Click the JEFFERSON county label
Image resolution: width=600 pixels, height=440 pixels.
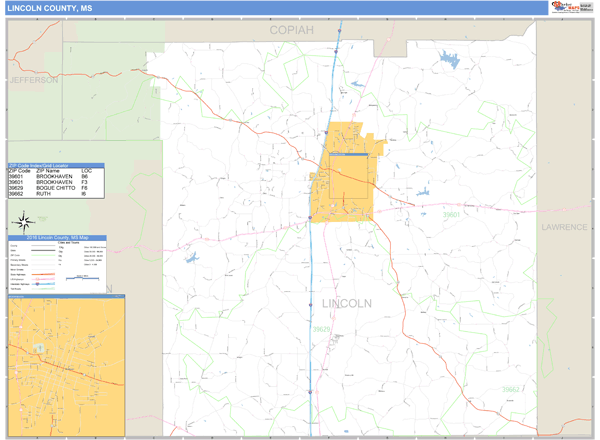33,79
